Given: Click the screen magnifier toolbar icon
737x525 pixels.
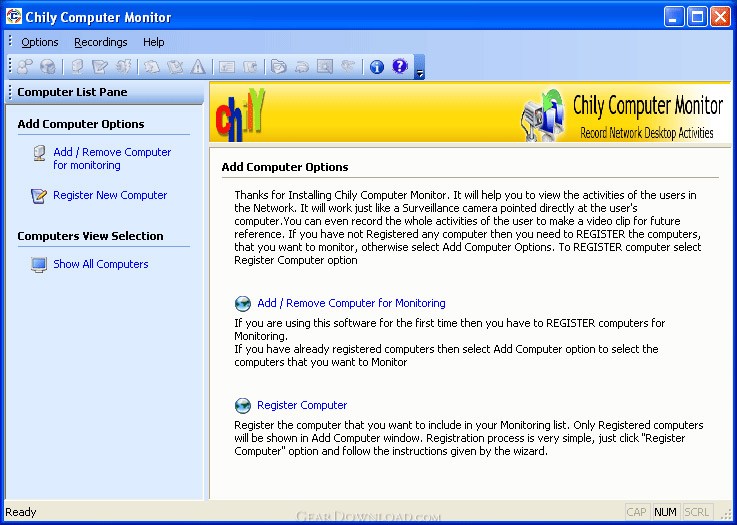Looking at the screenshot, I should coord(325,67).
